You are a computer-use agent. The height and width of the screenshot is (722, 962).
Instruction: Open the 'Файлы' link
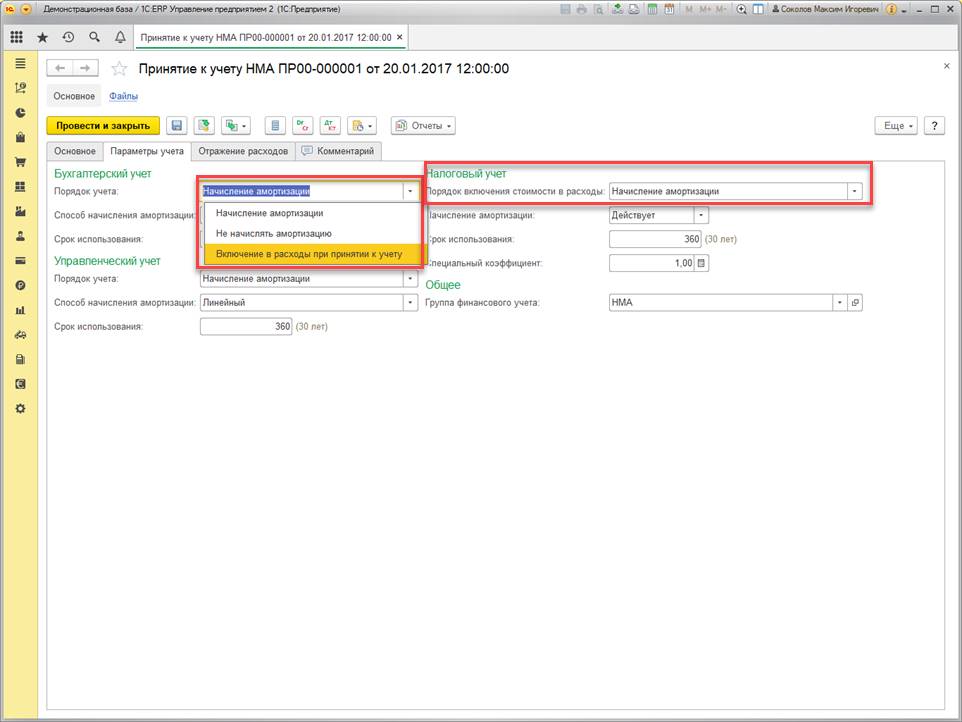pyautogui.click(x=123, y=96)
